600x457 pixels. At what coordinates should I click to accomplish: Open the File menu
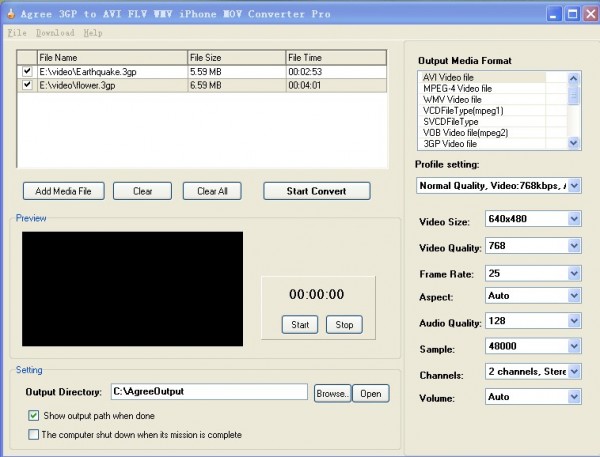[x=17, y=33]
